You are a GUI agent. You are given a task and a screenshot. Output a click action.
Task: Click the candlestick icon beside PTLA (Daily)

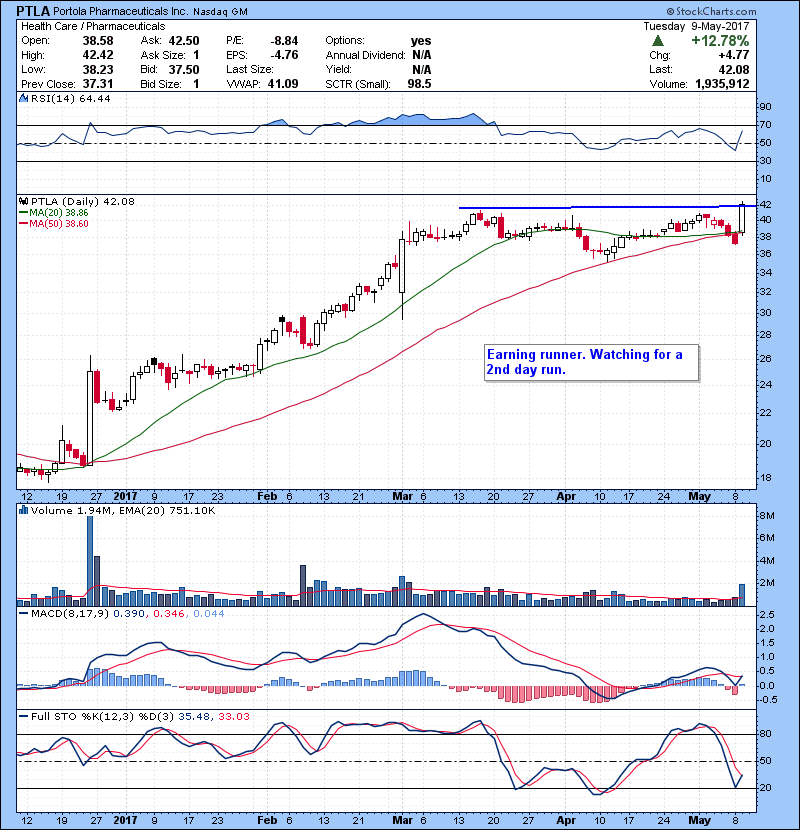[x=24, y=201]
